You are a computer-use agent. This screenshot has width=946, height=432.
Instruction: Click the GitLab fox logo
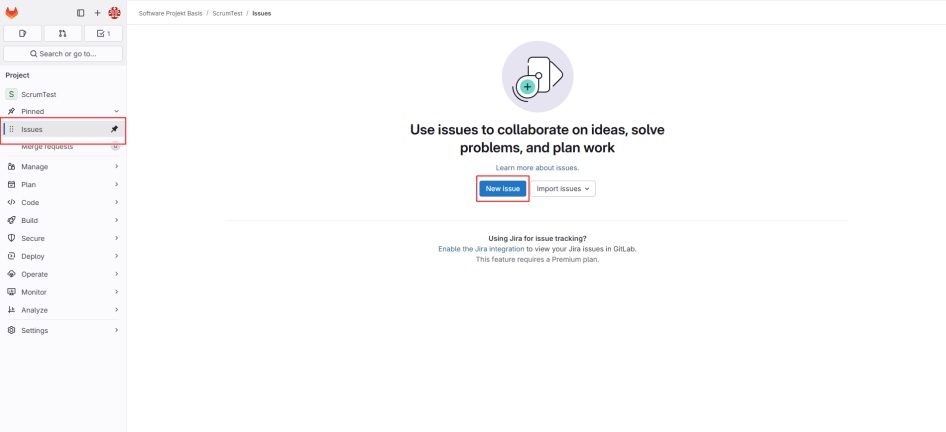coord(12,13)
